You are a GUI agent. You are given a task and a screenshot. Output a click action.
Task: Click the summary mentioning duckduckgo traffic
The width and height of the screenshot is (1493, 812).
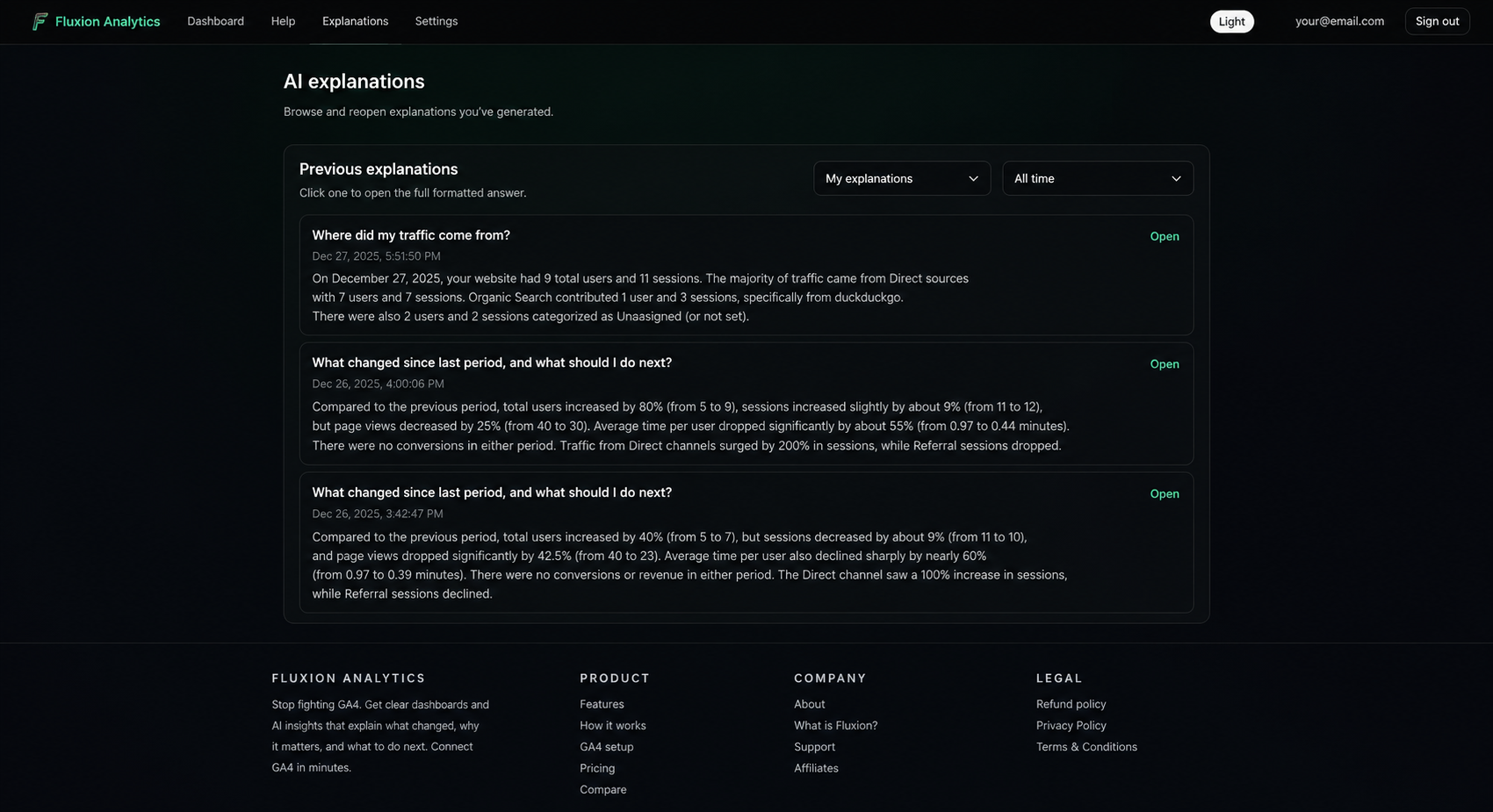tap(640, 298)
